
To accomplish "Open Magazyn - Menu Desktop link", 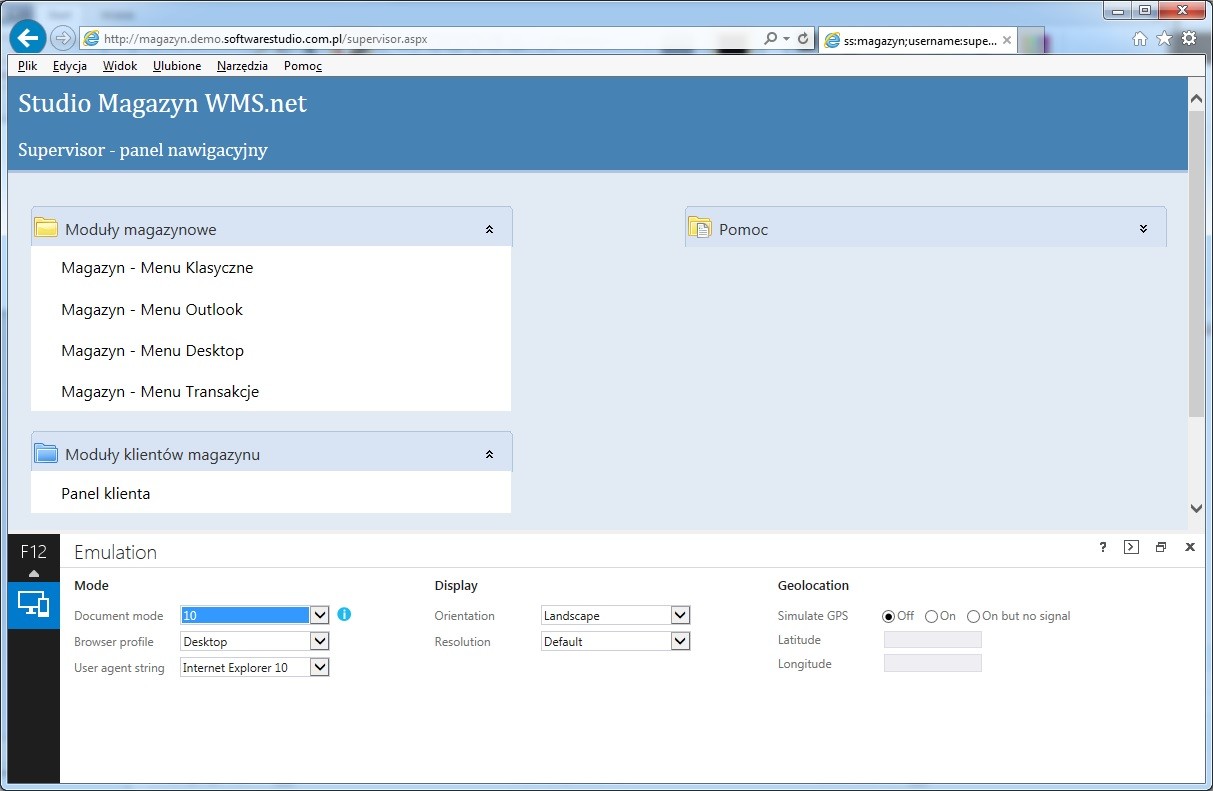I will click(152, 351).
